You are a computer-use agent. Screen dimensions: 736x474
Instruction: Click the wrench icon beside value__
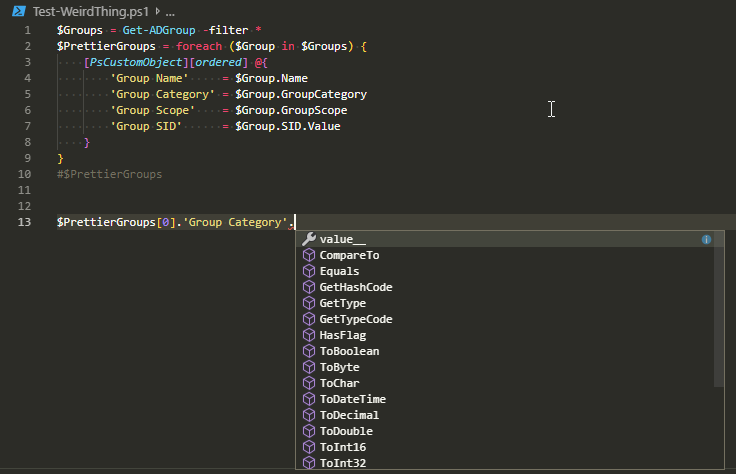coord(309,239)
